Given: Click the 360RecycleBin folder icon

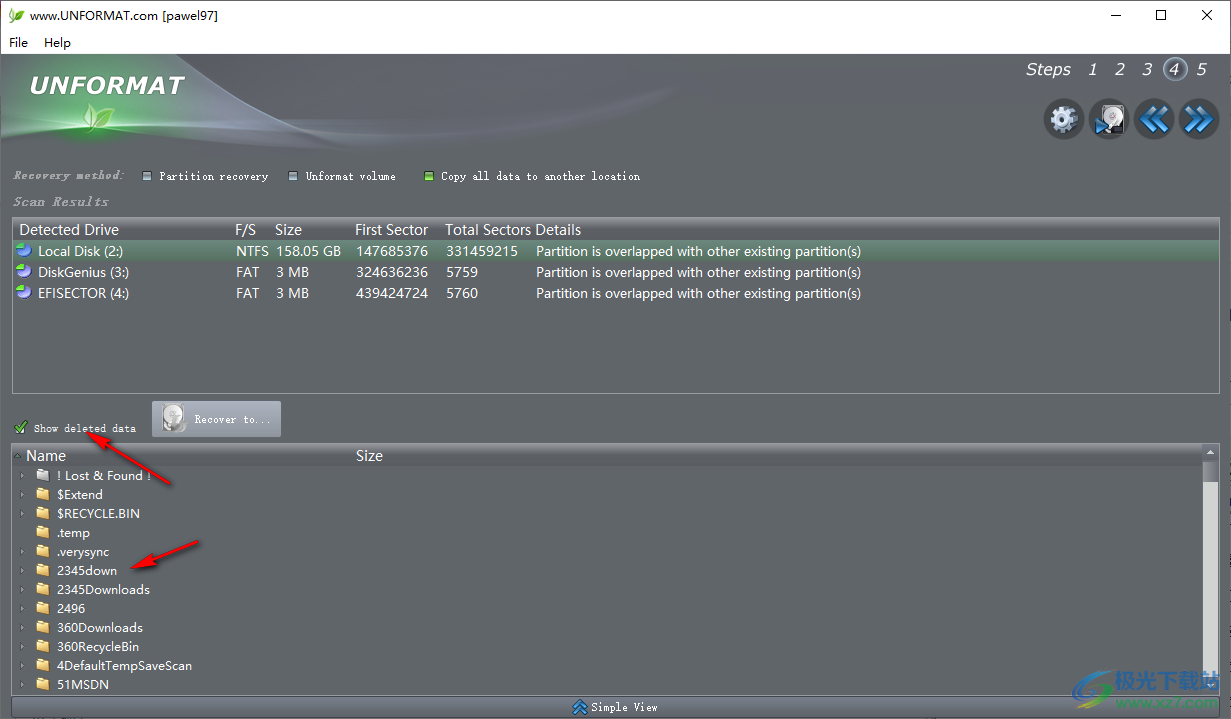Looking at the screenshot, I should [x=42, y=646].
